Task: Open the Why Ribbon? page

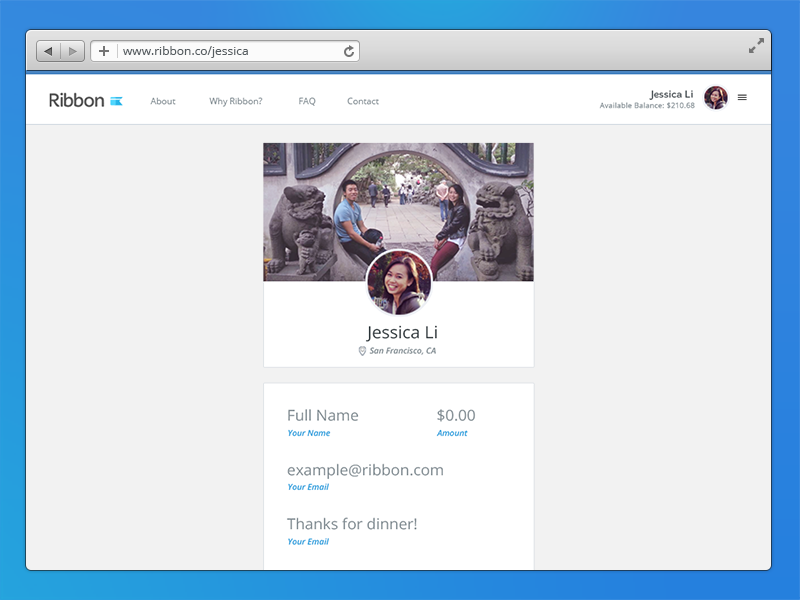Action: [x=236, y=101]
